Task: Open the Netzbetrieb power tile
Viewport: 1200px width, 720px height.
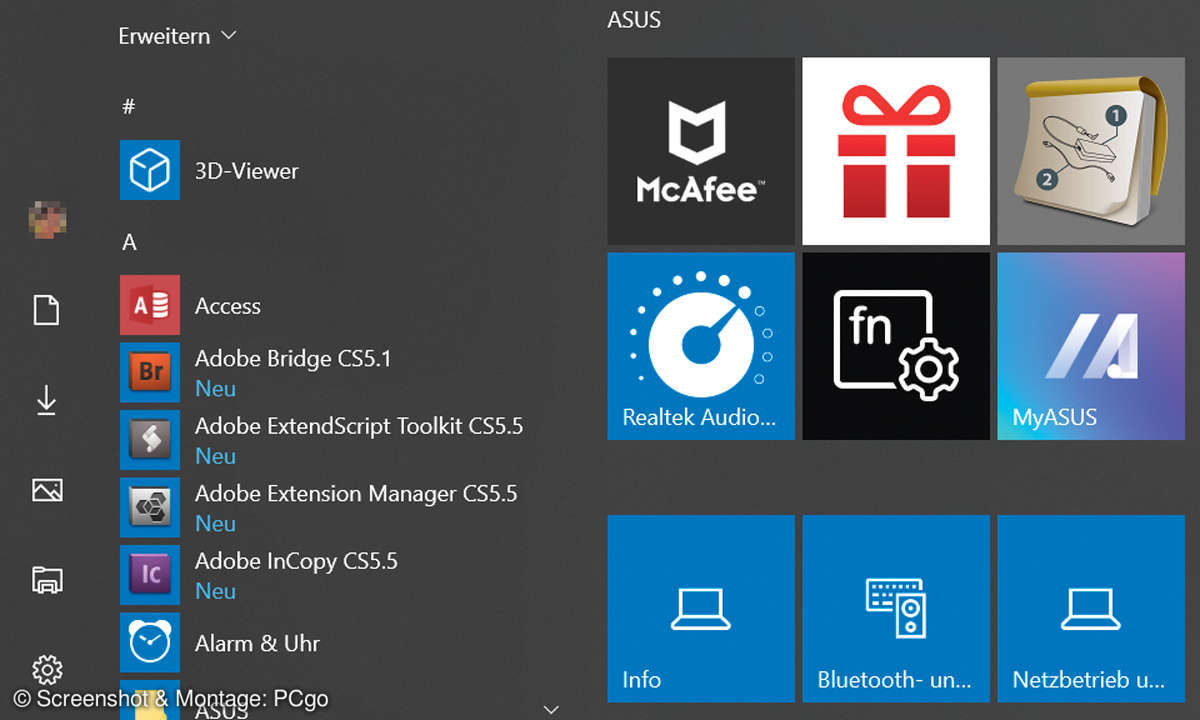Action: (x=1091, y=609)
